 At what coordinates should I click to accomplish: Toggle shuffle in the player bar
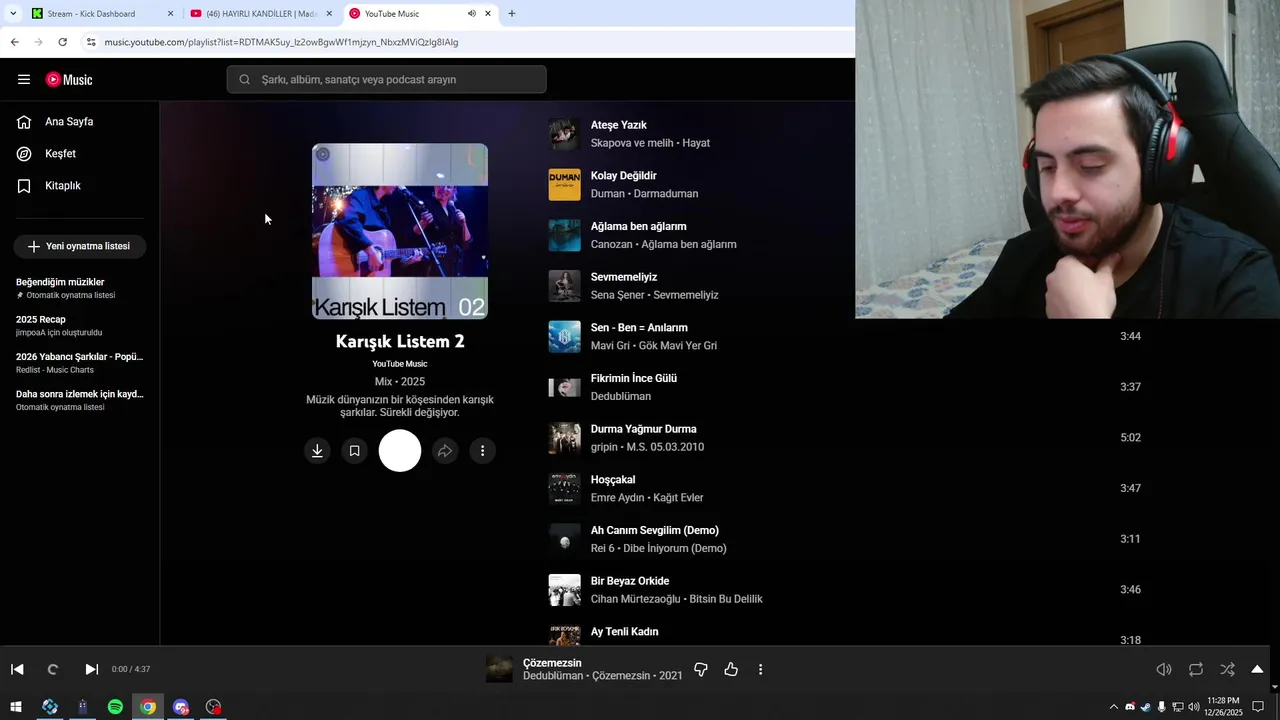pyautogui.click(x=1227, y=669)
